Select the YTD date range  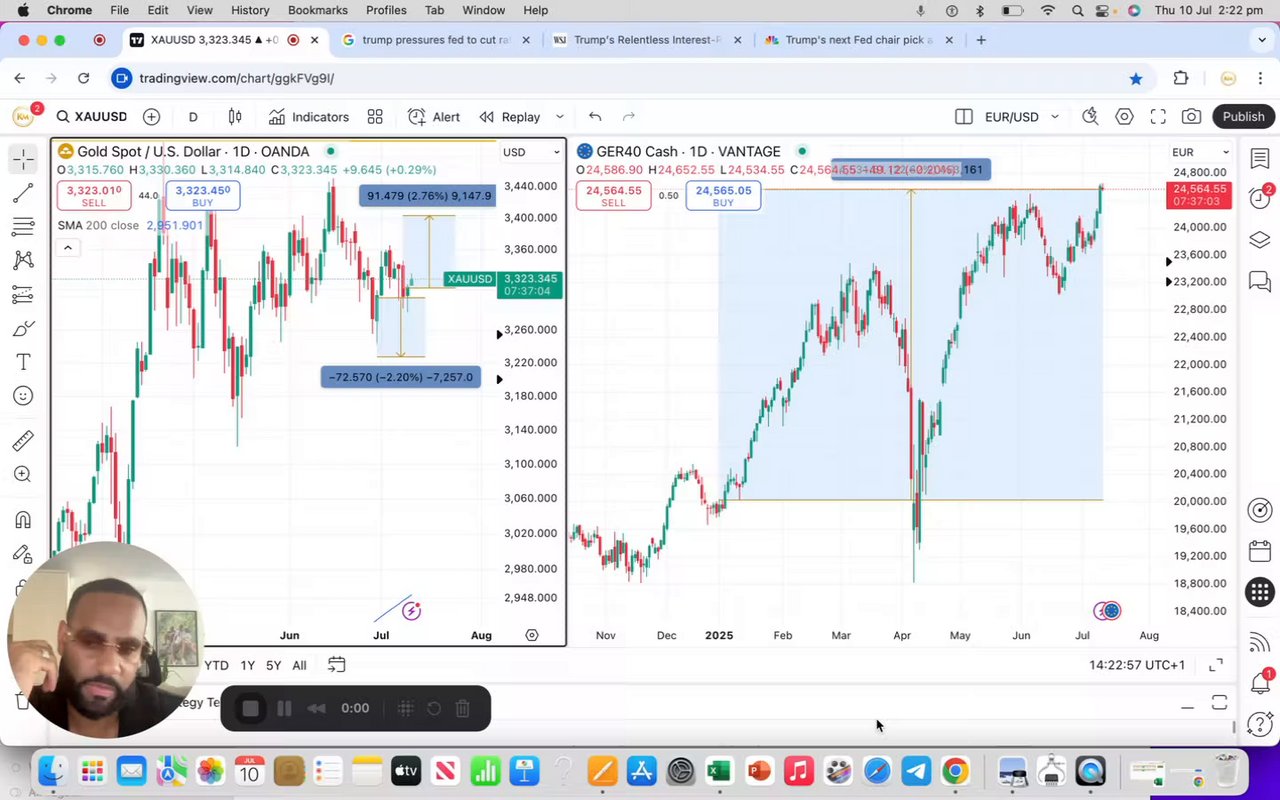click(x=216, y=665)
